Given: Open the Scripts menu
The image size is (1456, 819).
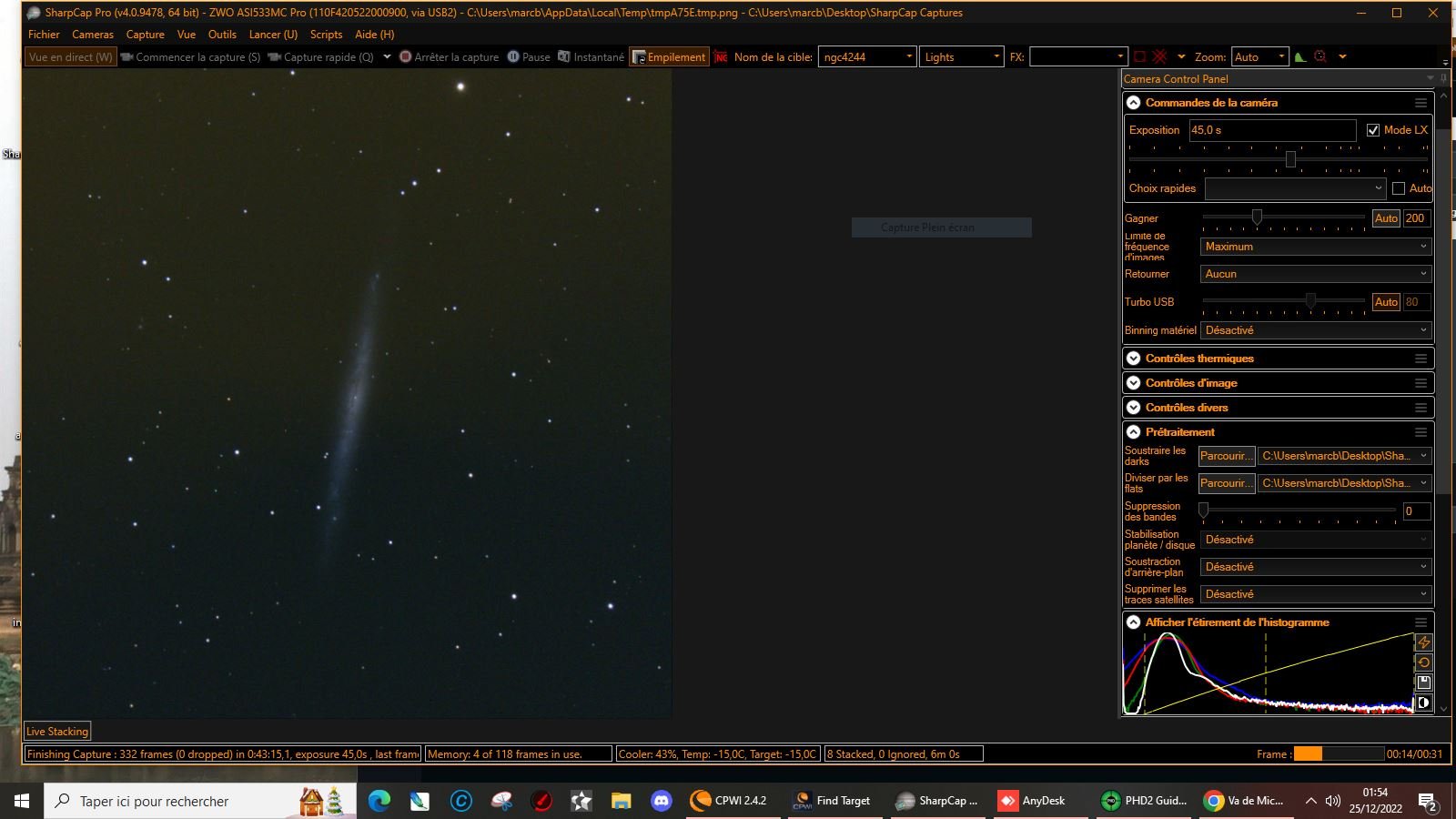Looking at the screenshot, I should point(326,35).
